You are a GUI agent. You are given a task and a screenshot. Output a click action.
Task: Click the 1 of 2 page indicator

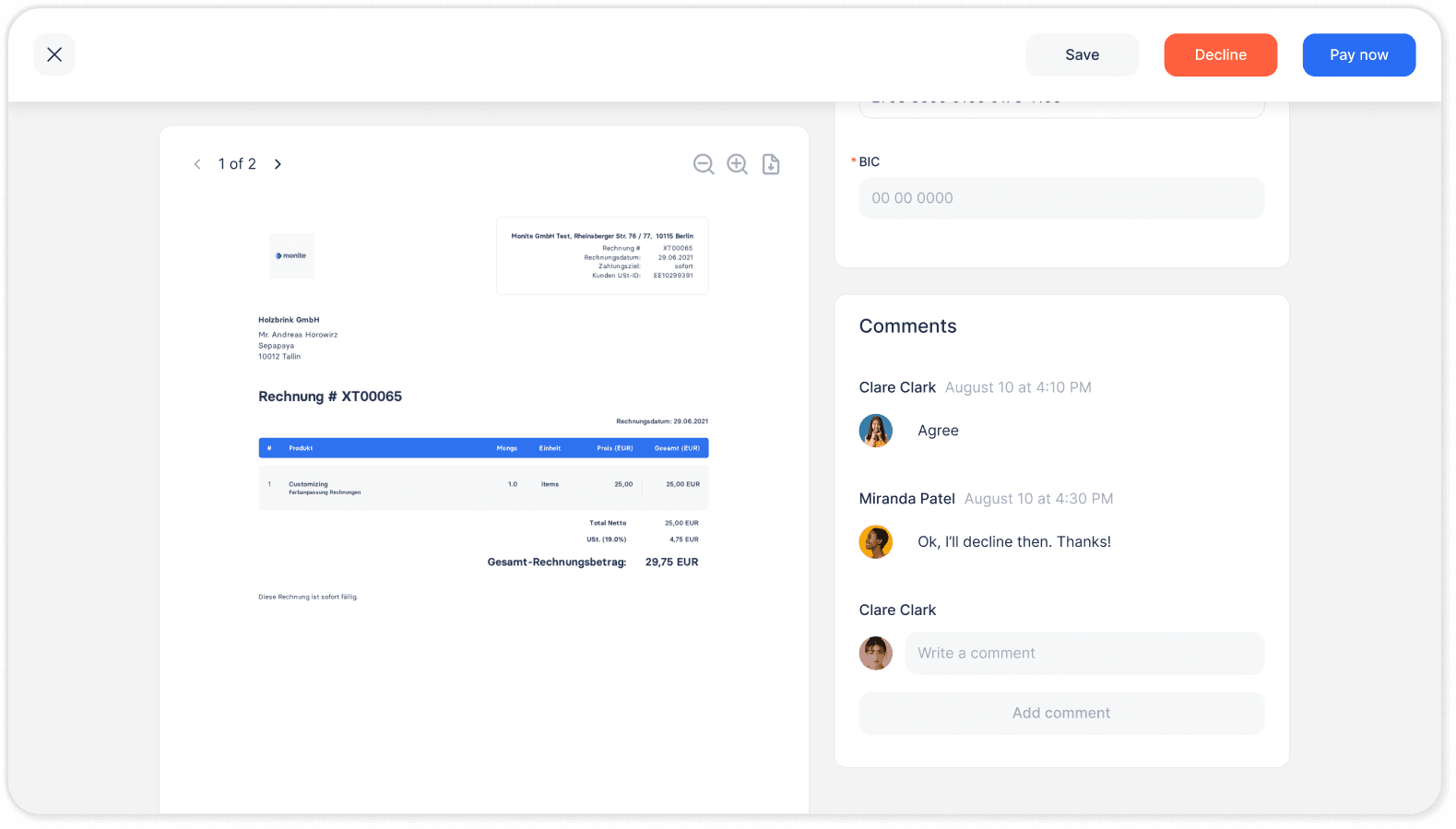point(237,164)
